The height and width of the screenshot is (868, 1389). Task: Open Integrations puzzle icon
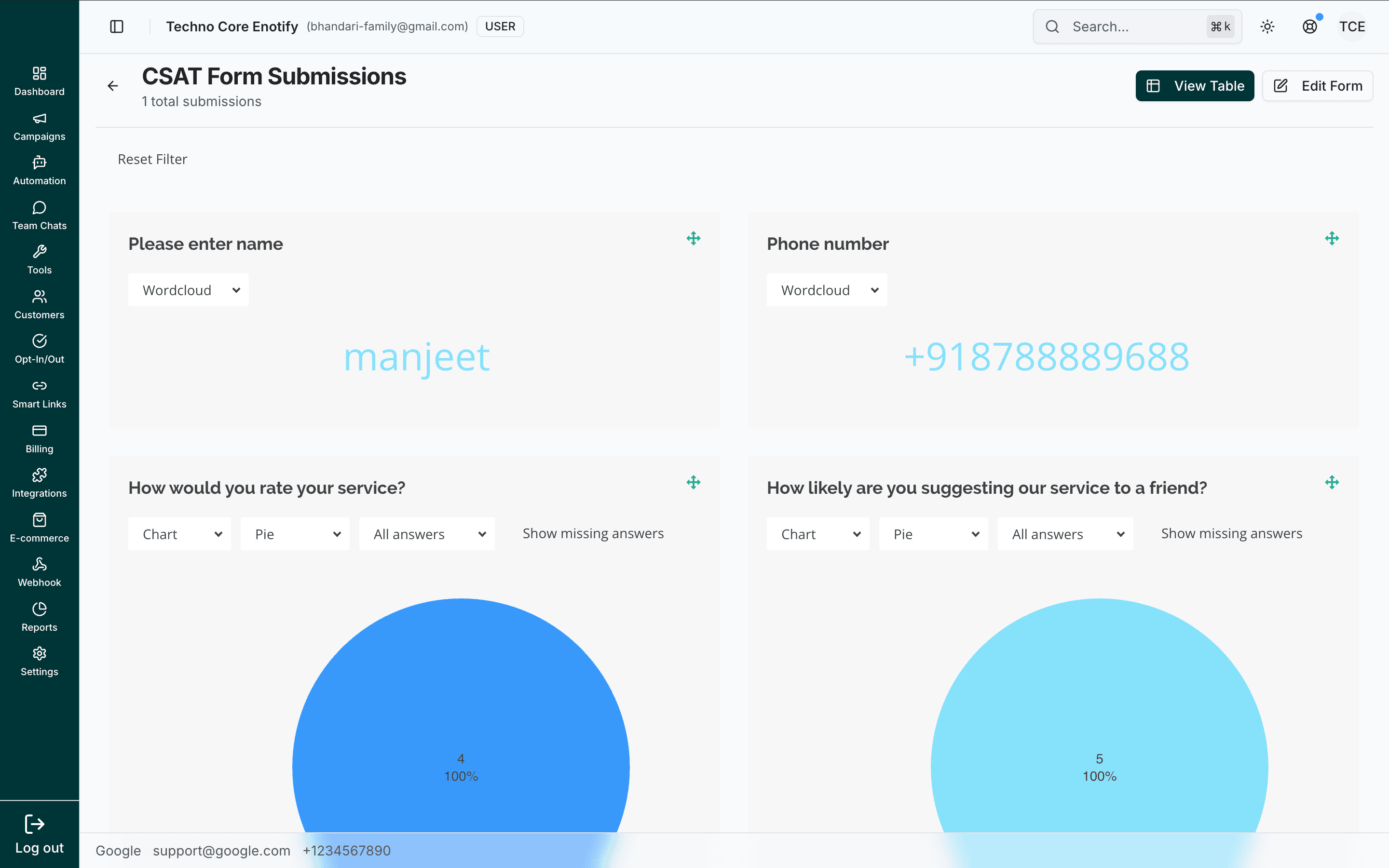click(x=39, y=475)
